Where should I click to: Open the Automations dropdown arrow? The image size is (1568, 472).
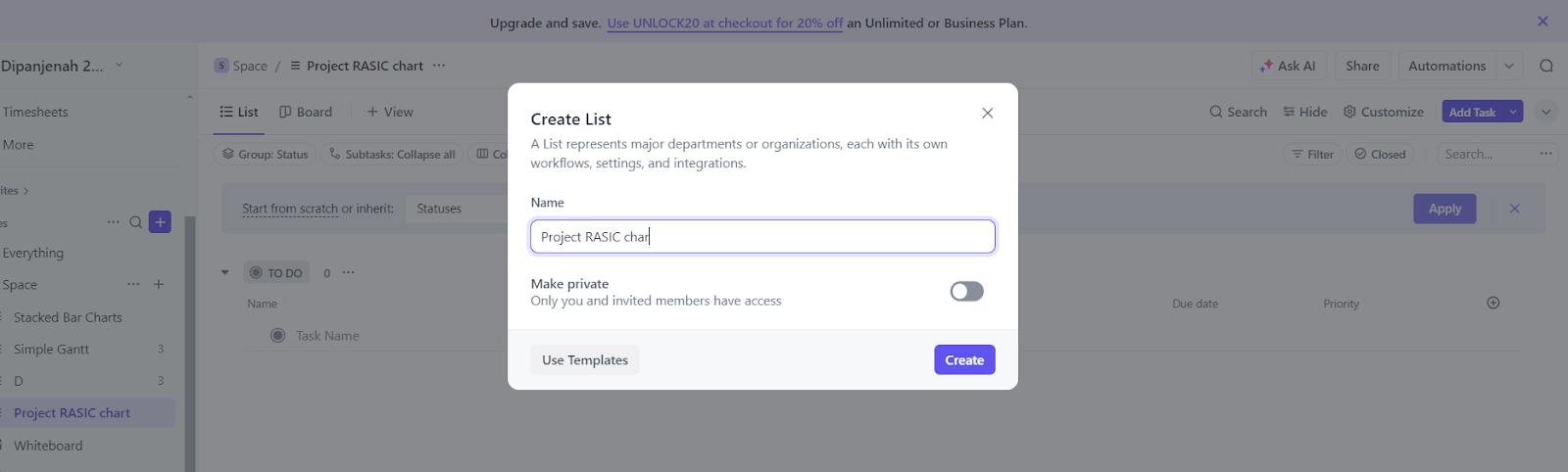[1509, 66]
